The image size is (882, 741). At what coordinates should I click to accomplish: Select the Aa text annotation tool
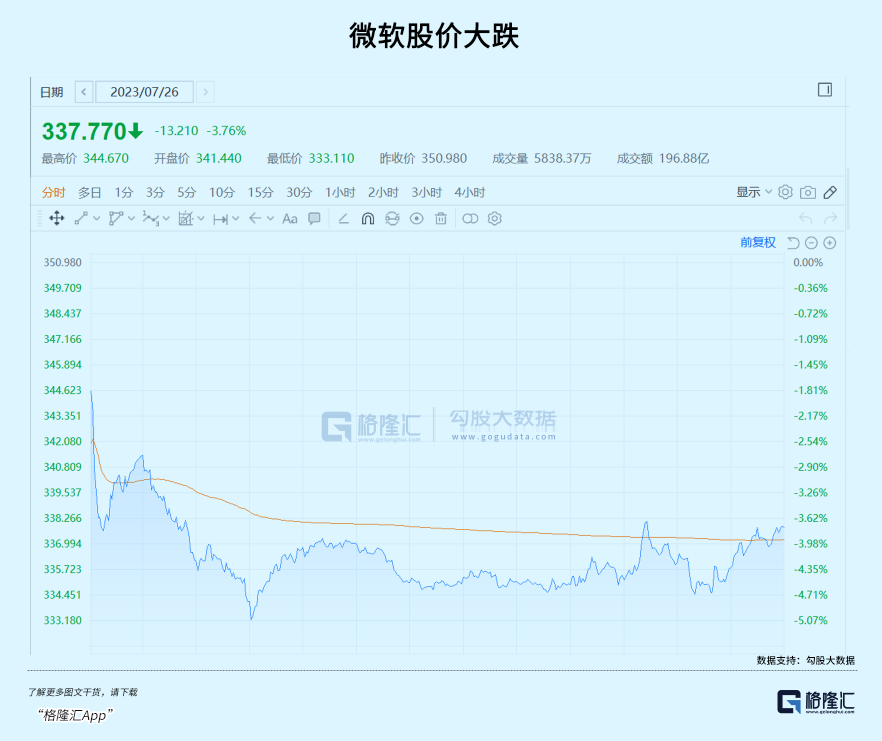point(290,219)
